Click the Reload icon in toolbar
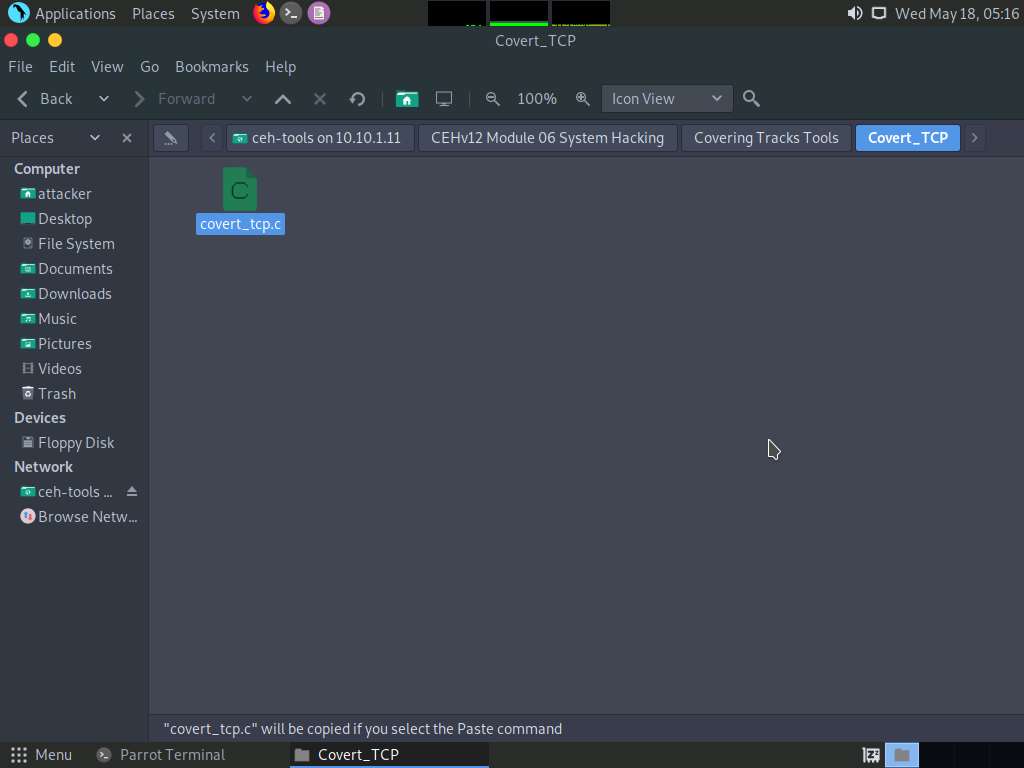The image size is (1024, 768). [x=357, y=99]
